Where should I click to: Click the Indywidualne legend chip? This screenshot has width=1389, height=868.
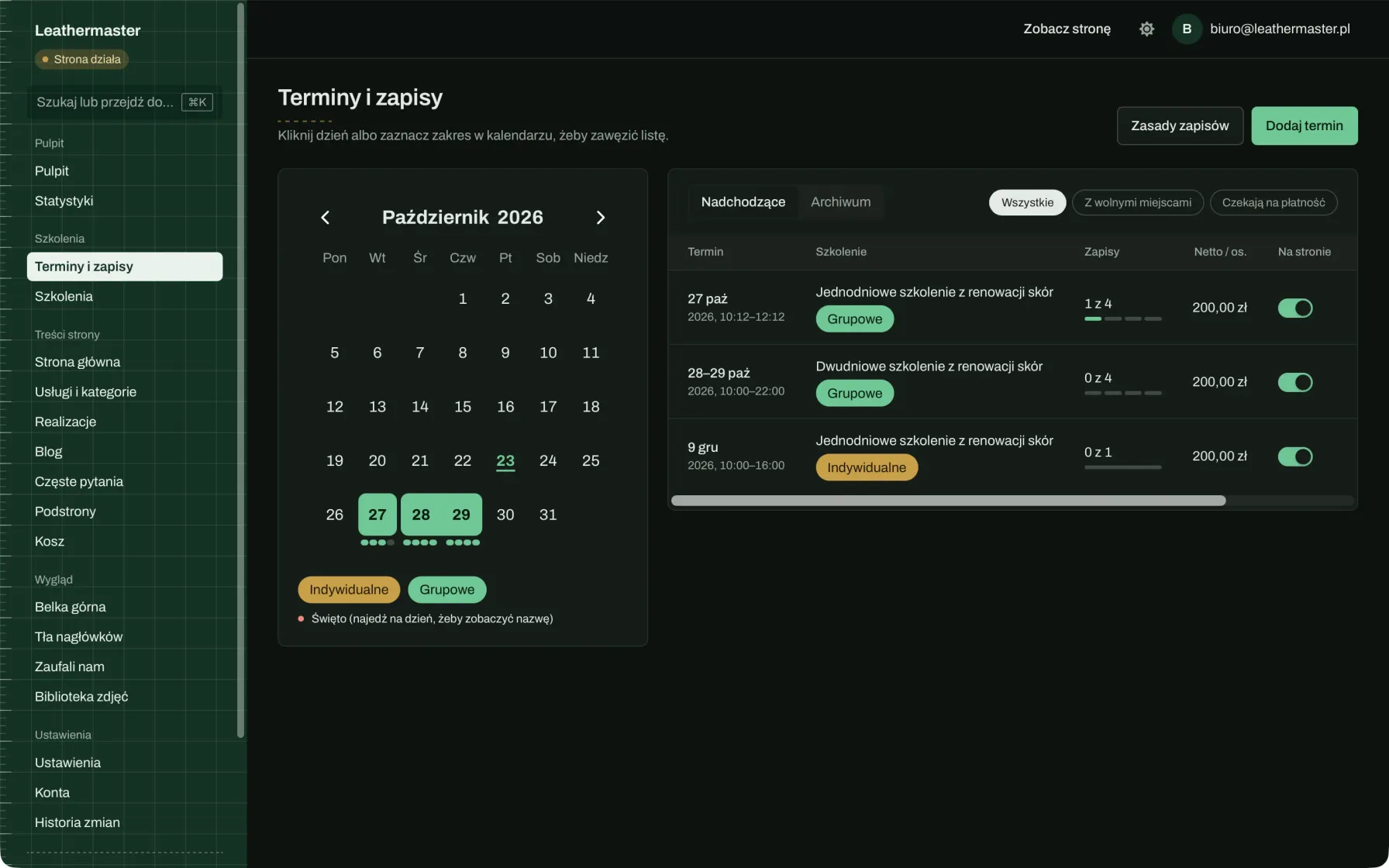tap(349, 590)
